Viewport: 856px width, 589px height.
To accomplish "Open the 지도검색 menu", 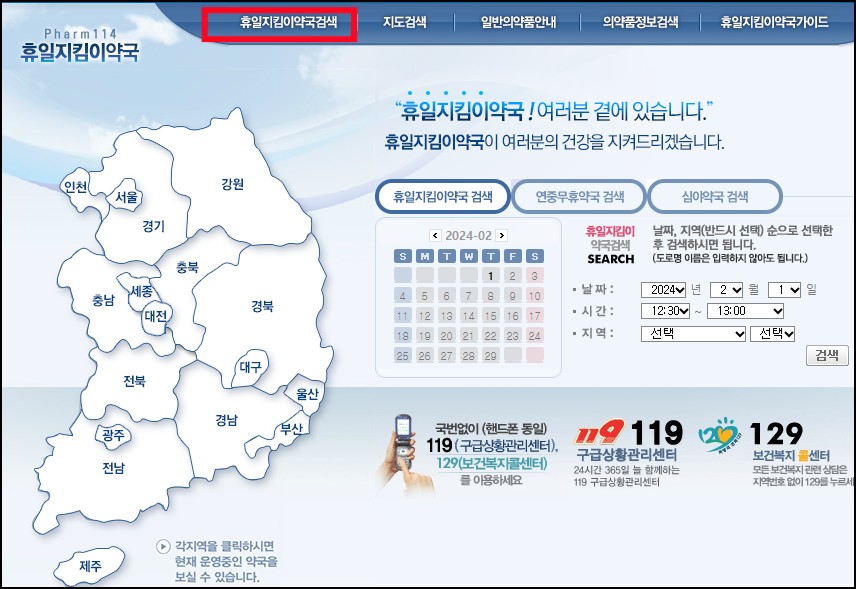I will coord(408,20).
